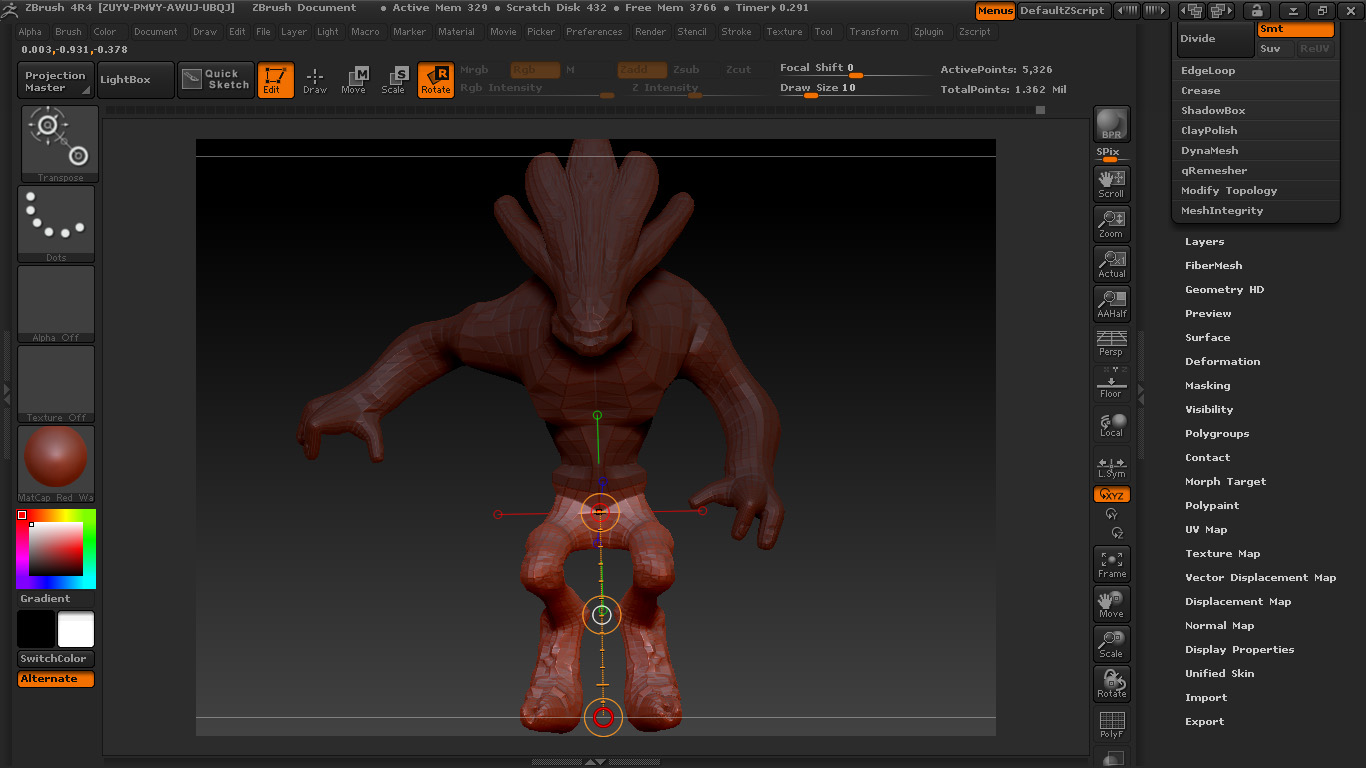This screenshot has width=1366, height=768.
Task: Set view to Actual size
Action: point(1111,263)
